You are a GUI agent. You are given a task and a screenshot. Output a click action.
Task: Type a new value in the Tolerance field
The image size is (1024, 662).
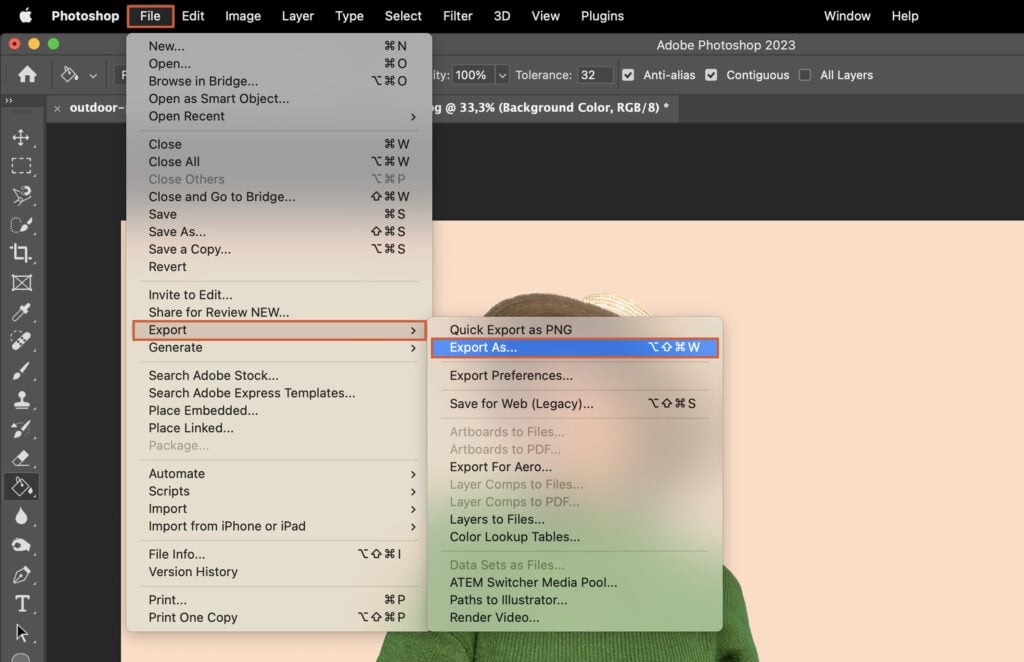coord(593,75)
